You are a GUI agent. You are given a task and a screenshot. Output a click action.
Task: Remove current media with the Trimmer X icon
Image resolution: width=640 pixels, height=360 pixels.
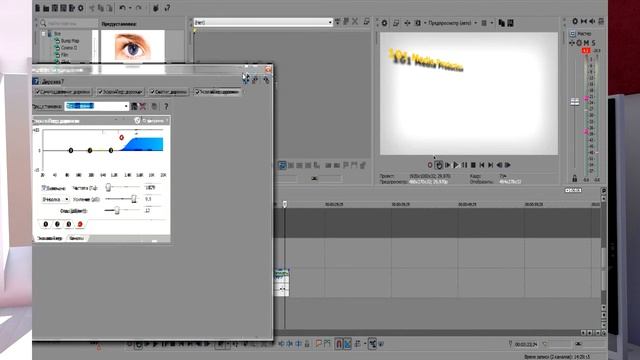pyautogui.click(x=355, y=22)
